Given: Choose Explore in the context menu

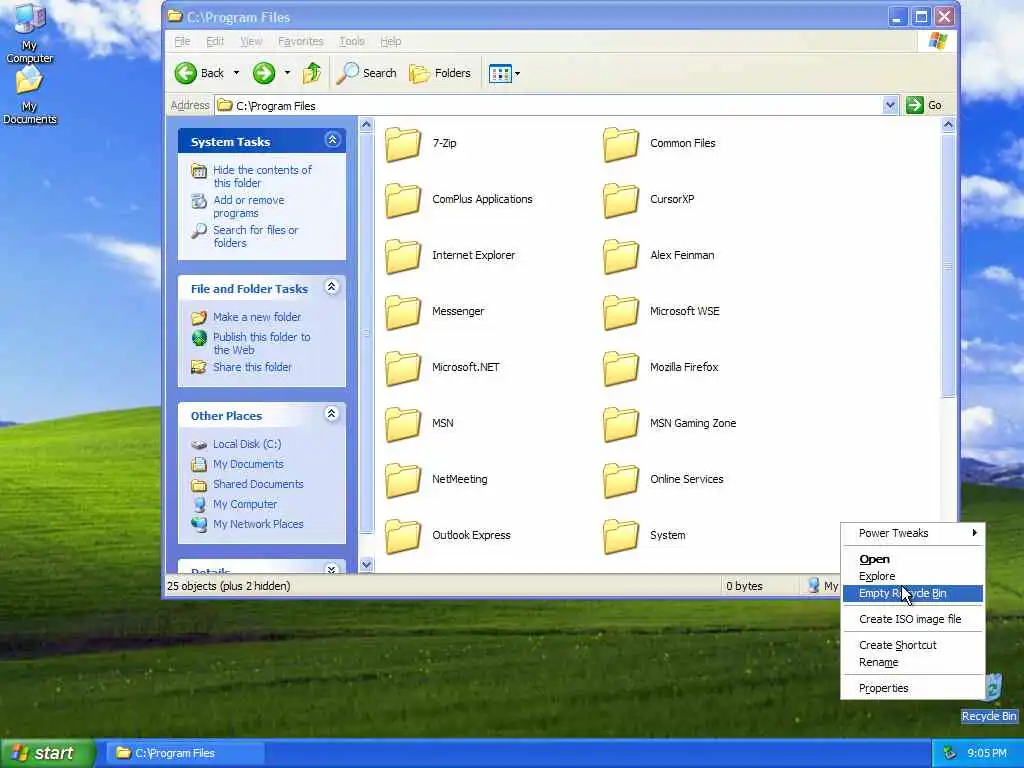Looking at the screenshot, I should 912,576.
